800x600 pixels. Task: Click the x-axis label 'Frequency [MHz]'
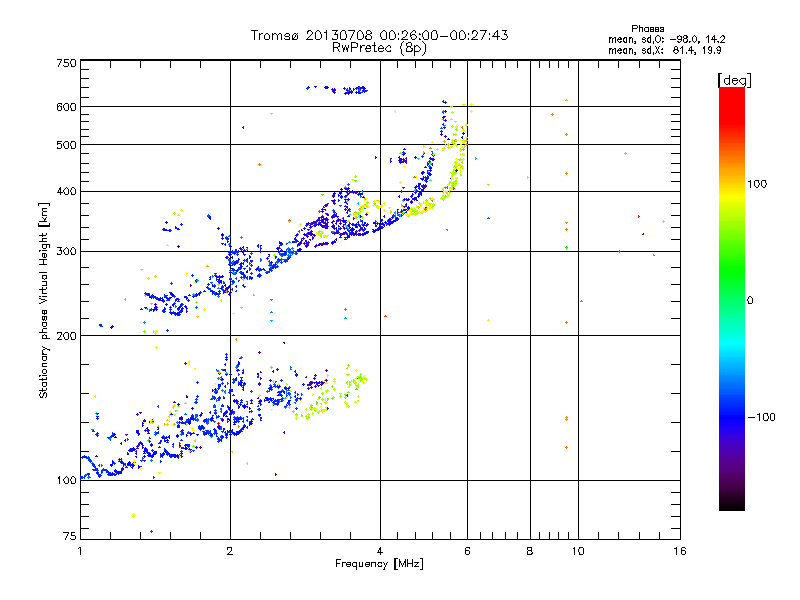(379, 564)
